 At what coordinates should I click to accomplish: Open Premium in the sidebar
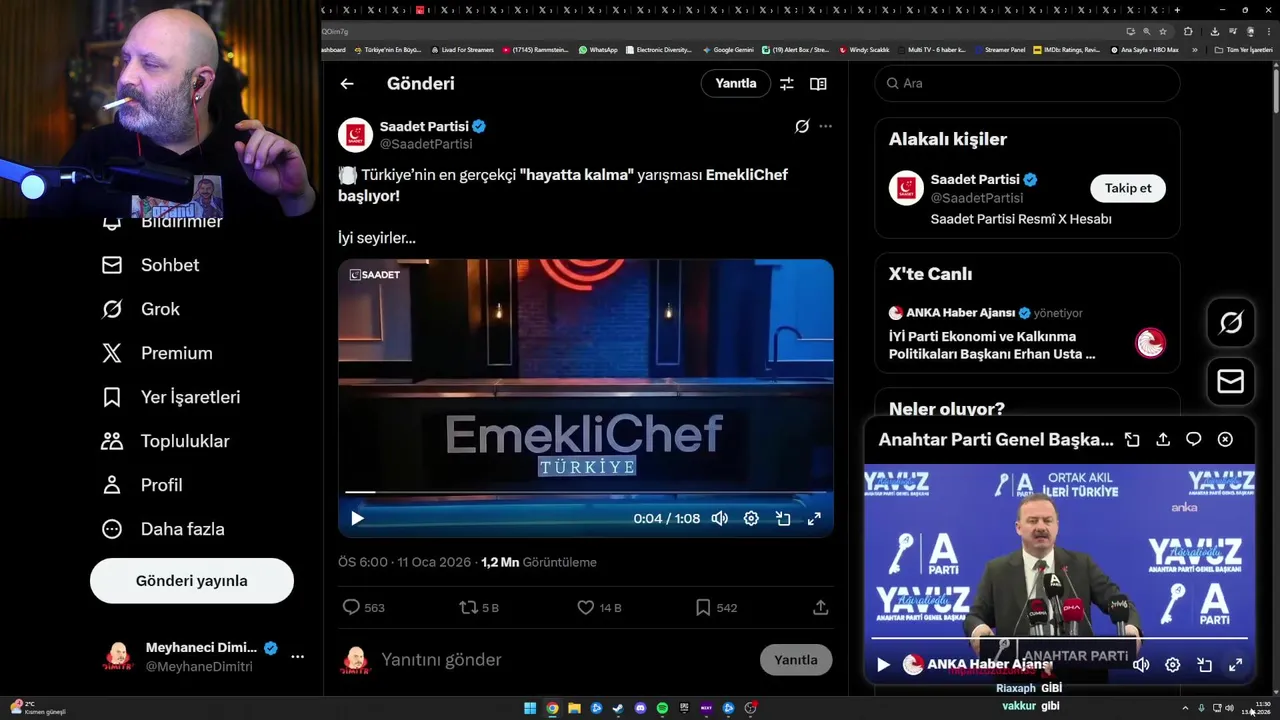click(x=157, y=353)
